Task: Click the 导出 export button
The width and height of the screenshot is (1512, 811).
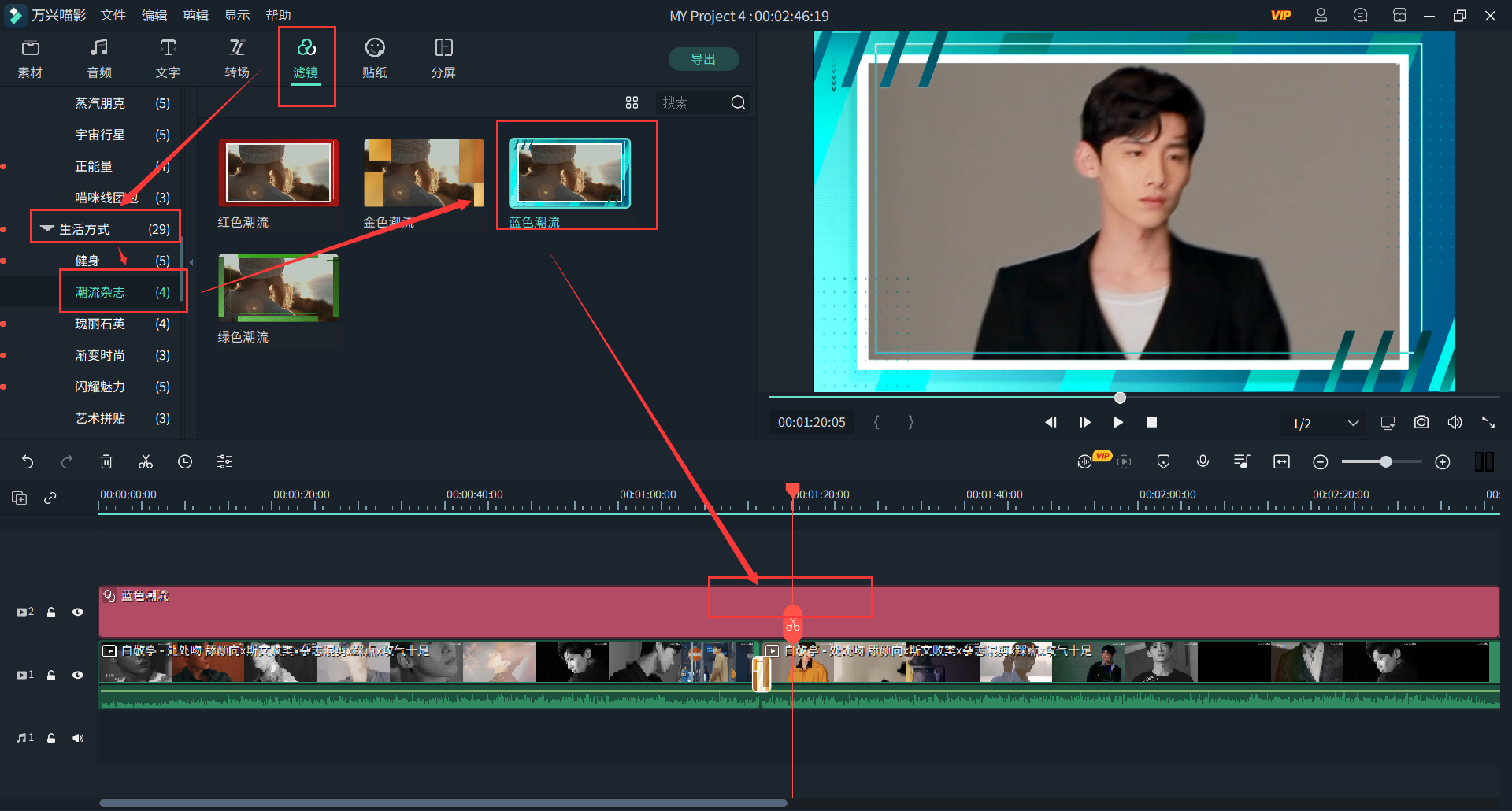Action: (x=702, y=59)
